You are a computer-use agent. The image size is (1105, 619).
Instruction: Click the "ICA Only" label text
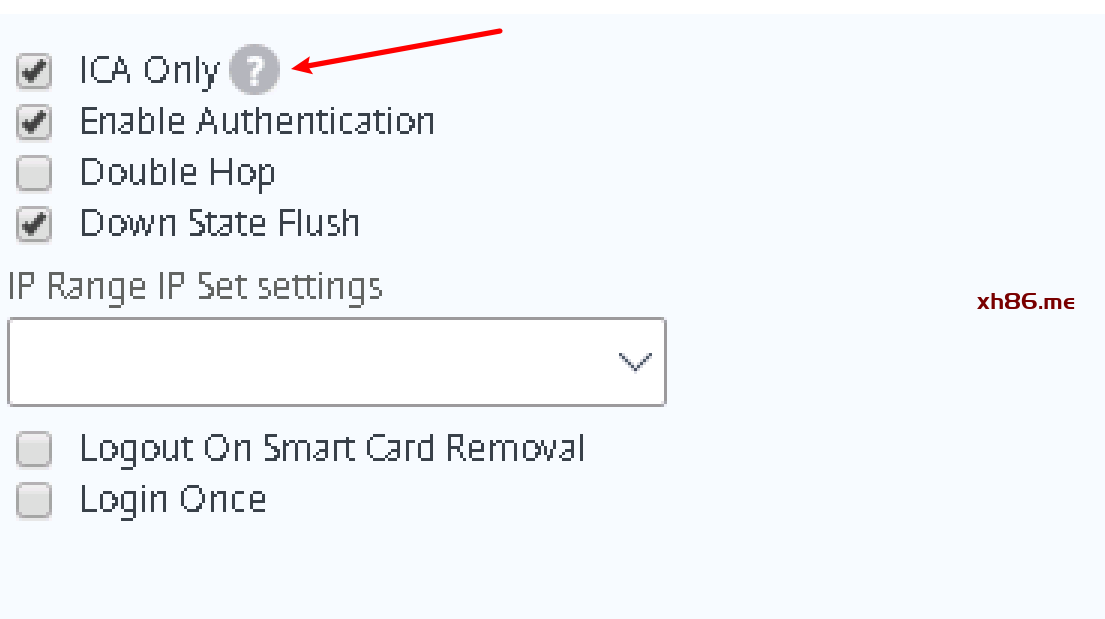pos(148,71)
